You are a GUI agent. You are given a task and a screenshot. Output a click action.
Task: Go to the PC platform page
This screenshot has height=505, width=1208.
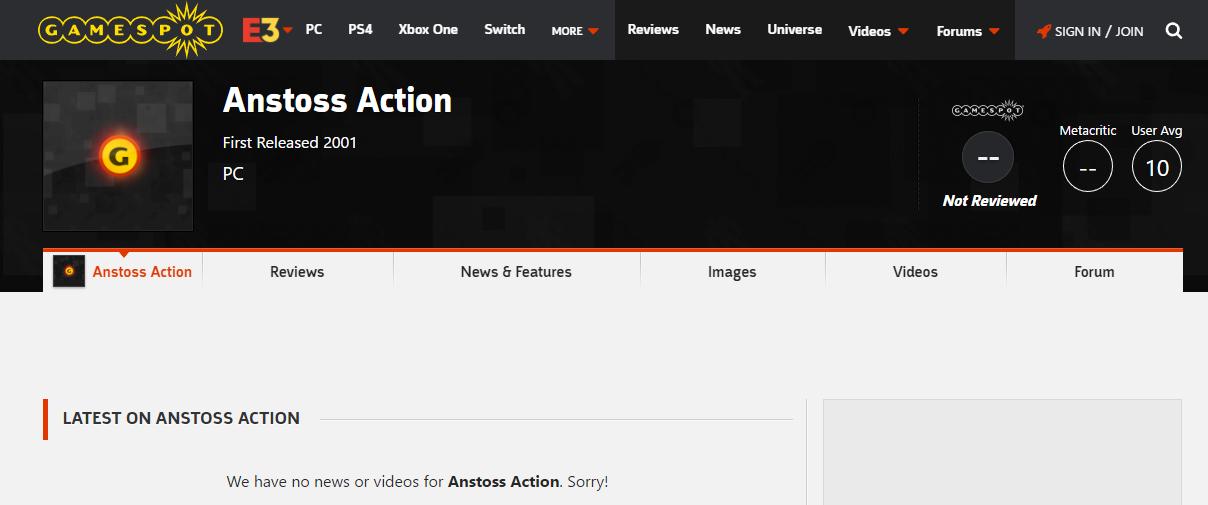[x=314, y=30]
